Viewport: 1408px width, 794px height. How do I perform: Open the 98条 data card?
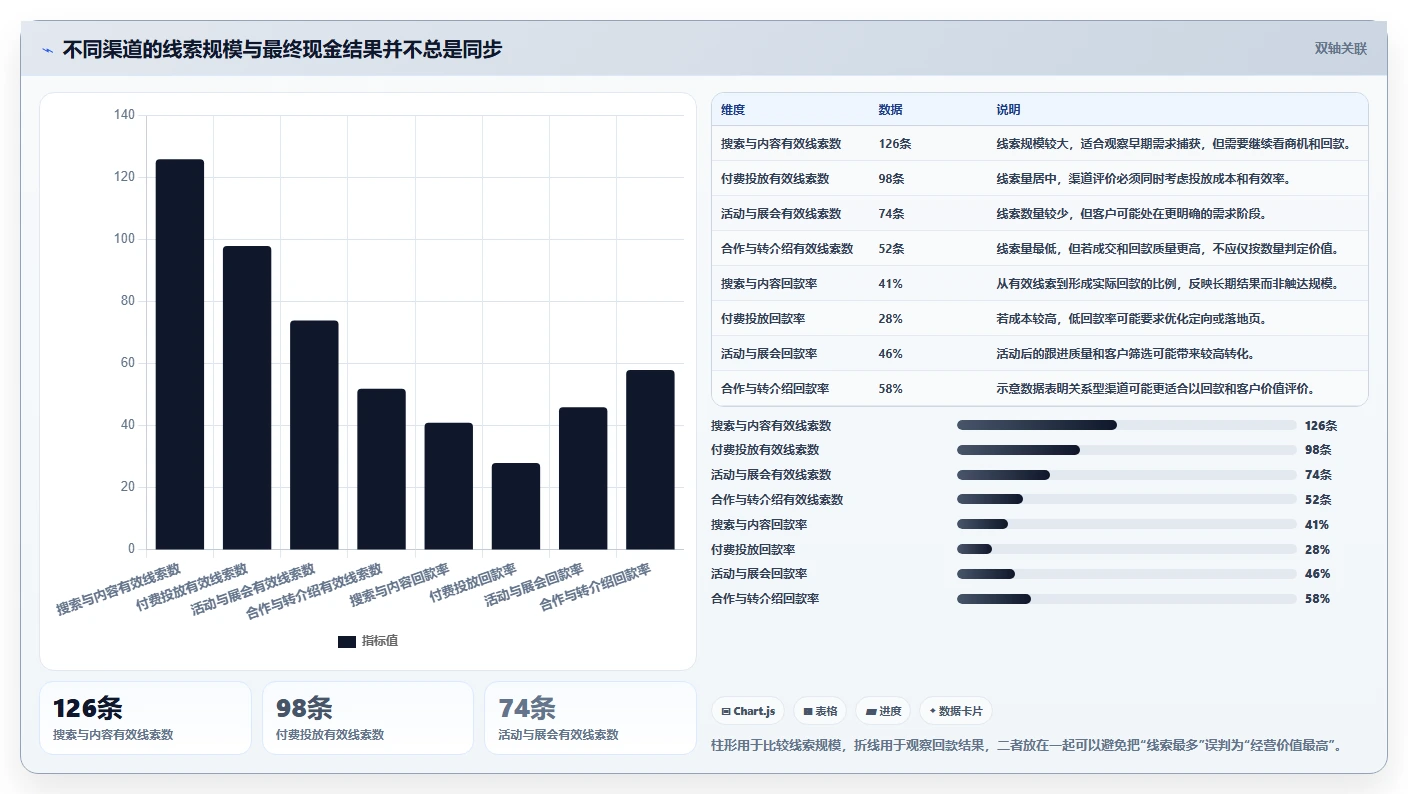coord(368,718)
